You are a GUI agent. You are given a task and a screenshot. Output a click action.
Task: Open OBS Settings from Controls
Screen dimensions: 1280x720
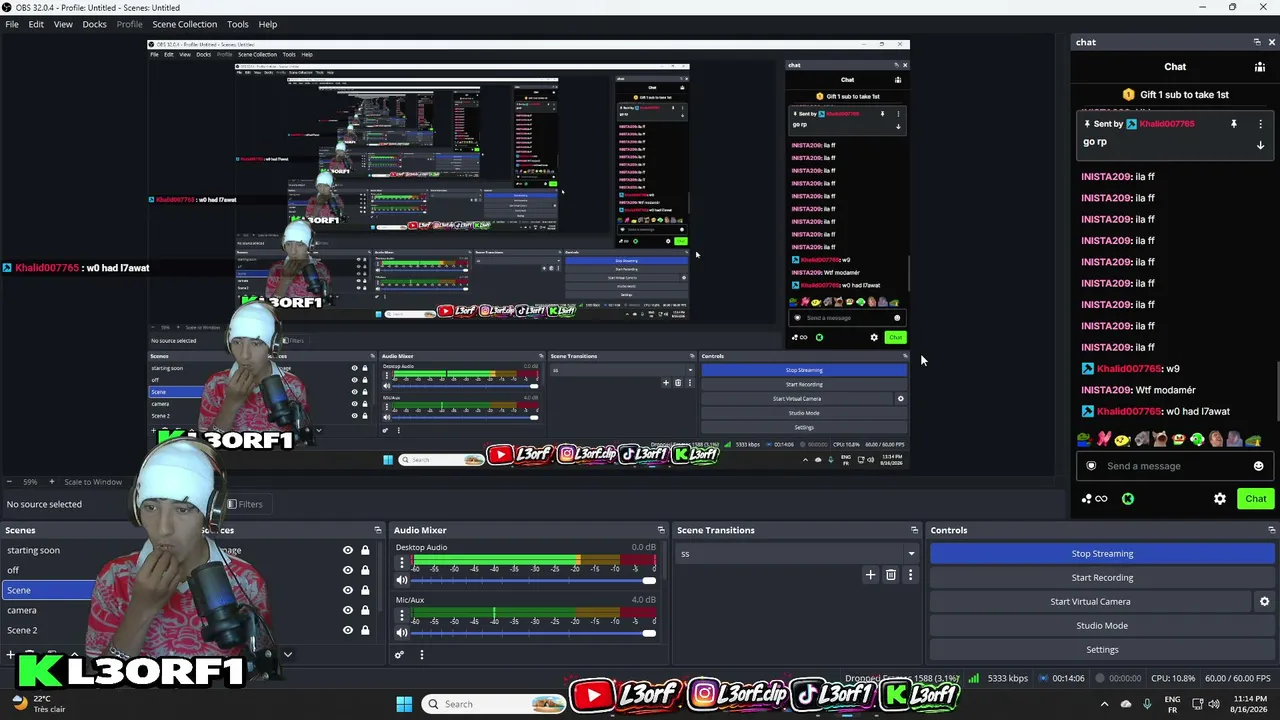pyautogui.click(x=1102, y=650)
